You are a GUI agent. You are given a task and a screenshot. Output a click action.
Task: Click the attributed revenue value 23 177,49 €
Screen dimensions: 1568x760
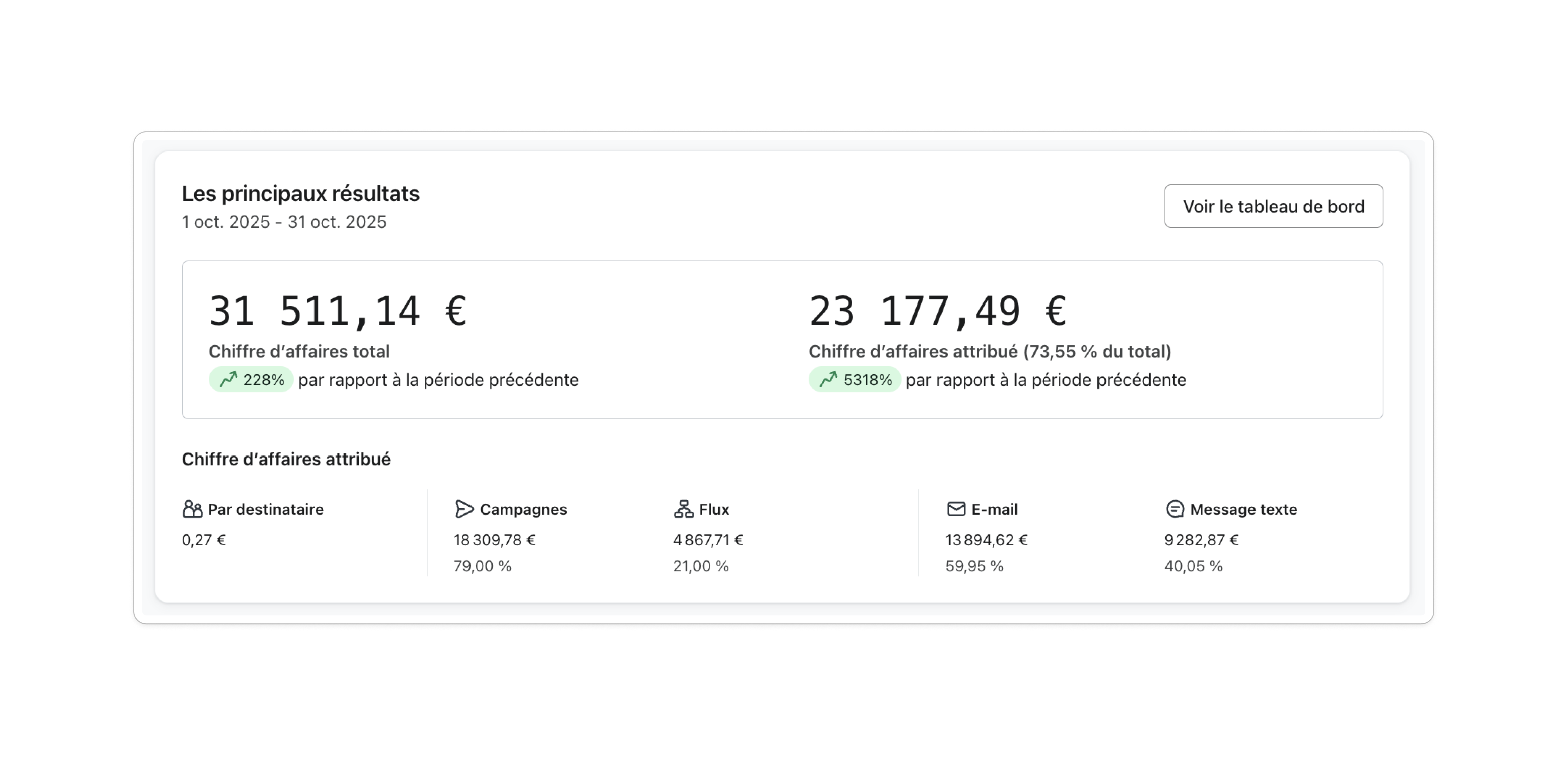click(x=937, y=311)
